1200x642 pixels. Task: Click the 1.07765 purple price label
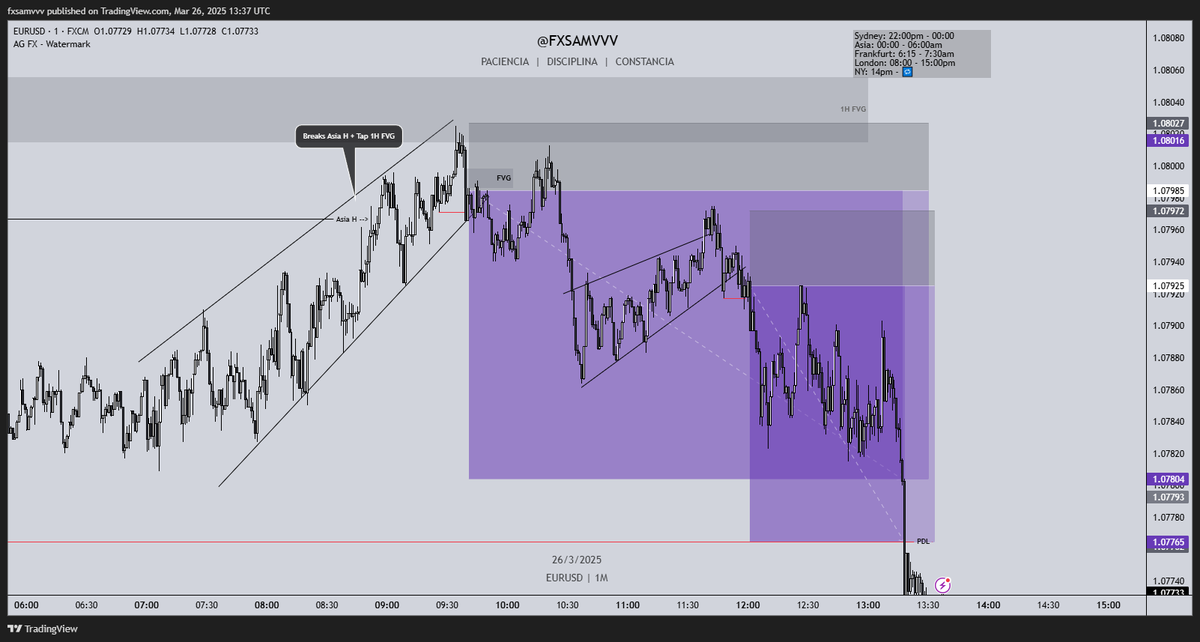(1169, 541)
